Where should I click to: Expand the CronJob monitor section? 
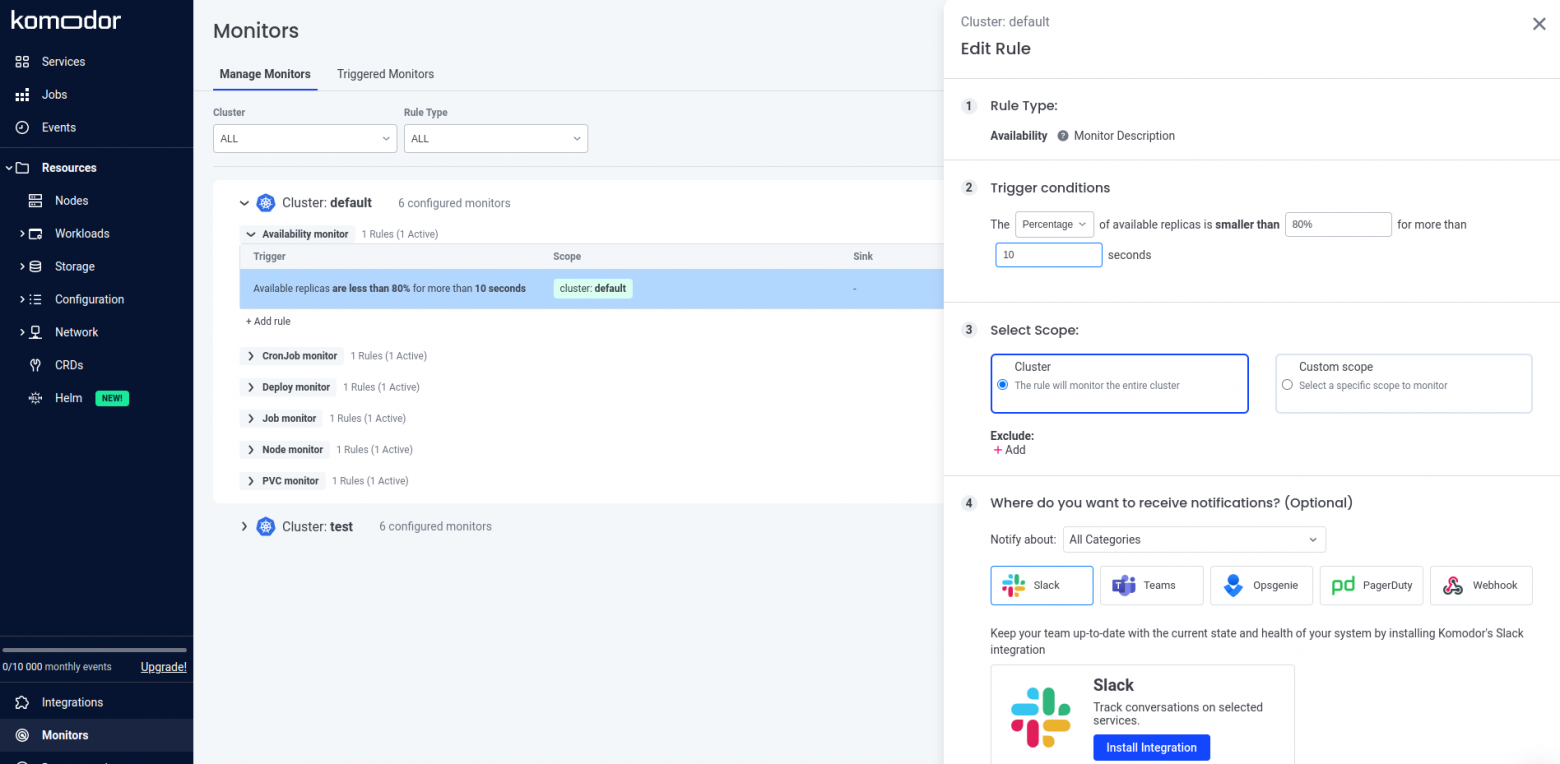coord(251,356)
